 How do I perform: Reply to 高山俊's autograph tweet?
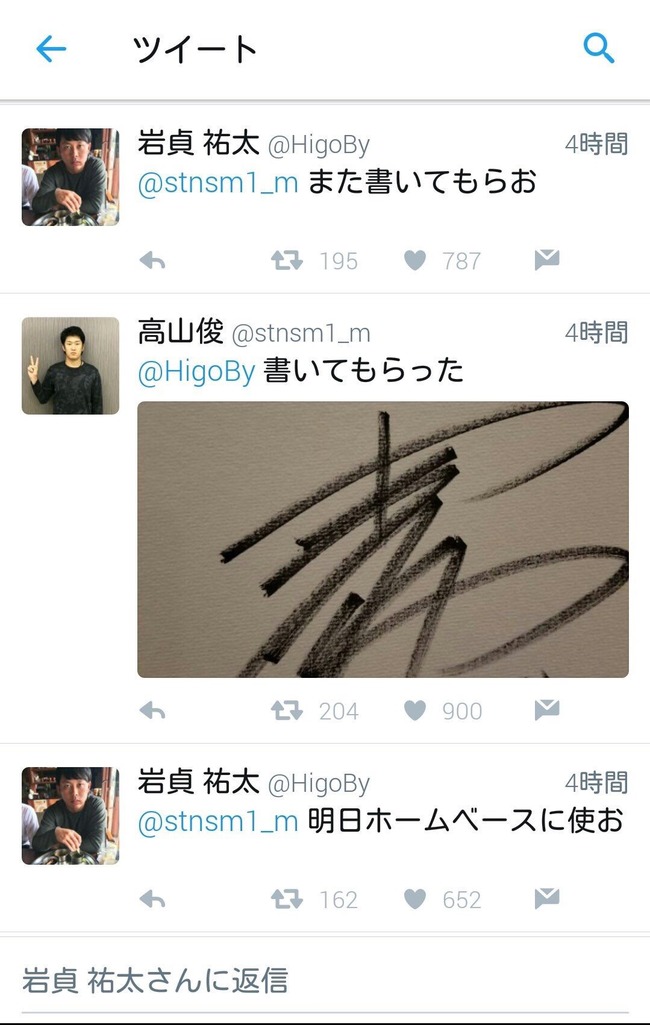(152, 711)
